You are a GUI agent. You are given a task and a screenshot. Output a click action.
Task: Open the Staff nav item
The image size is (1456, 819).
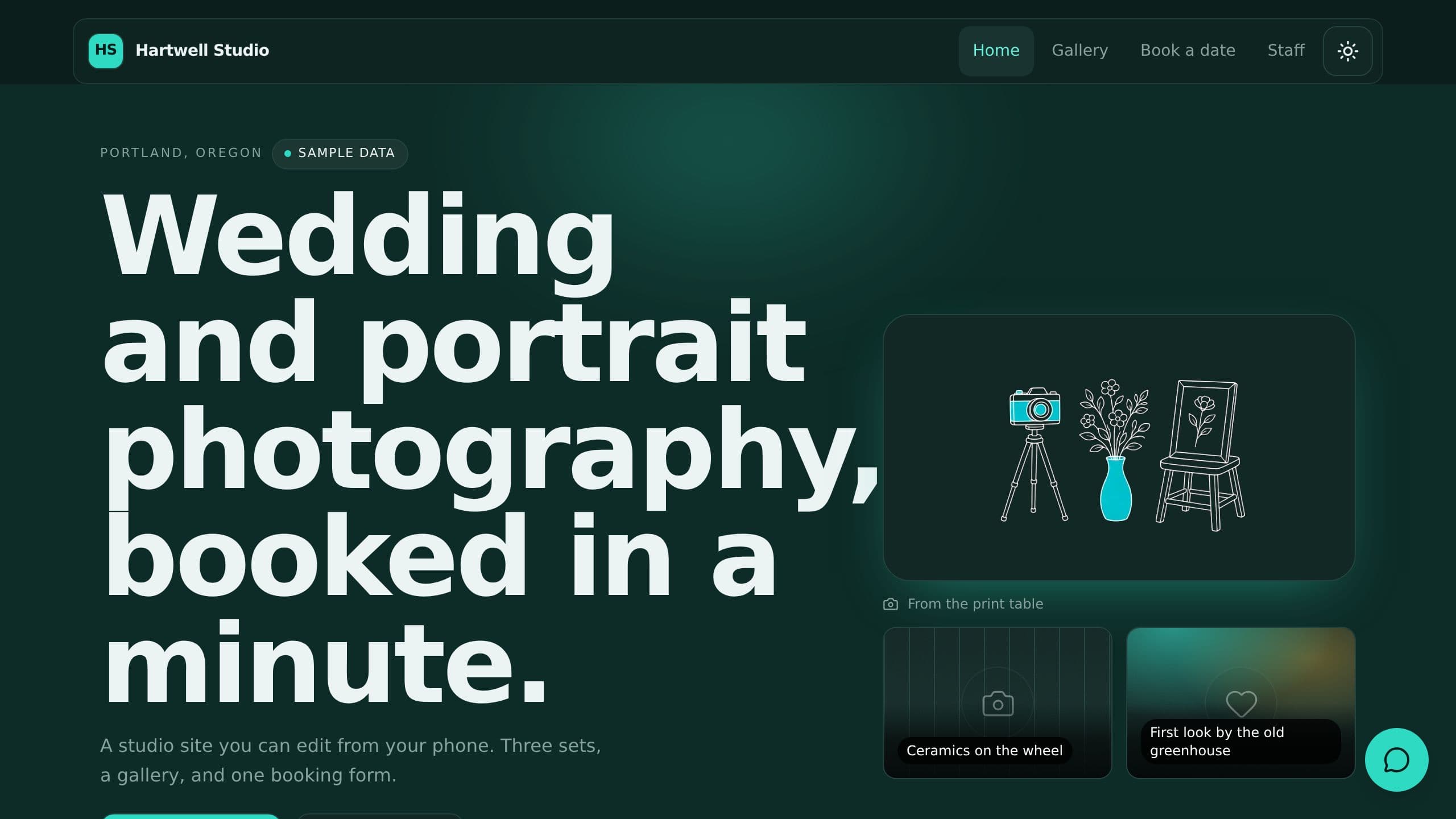(1286, 51)
